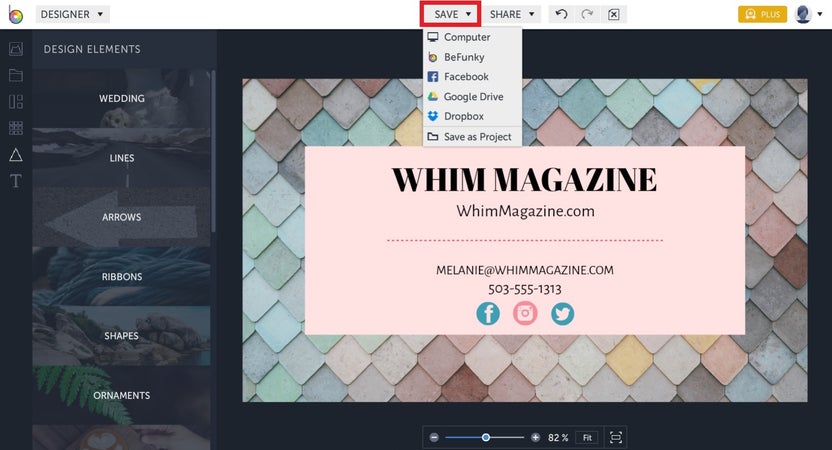Viewport: 832px width, 450px height.
Task: Click the zoom out minus icon
Action: (434, 437)
